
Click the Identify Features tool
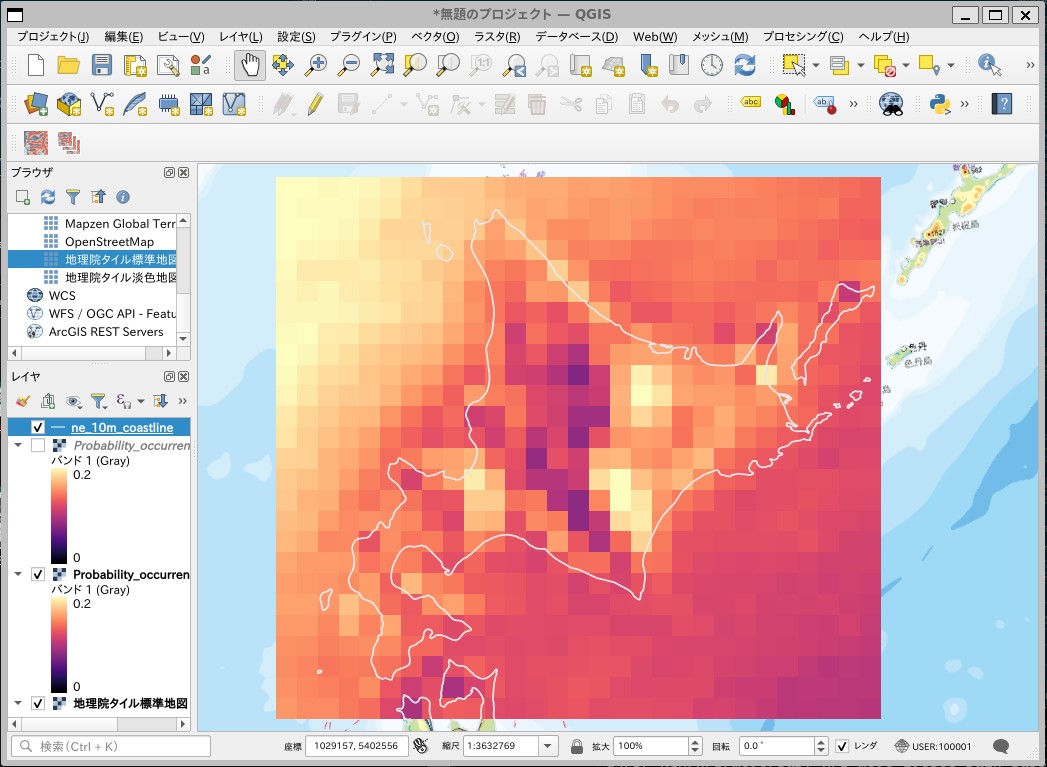pos(989,66)
